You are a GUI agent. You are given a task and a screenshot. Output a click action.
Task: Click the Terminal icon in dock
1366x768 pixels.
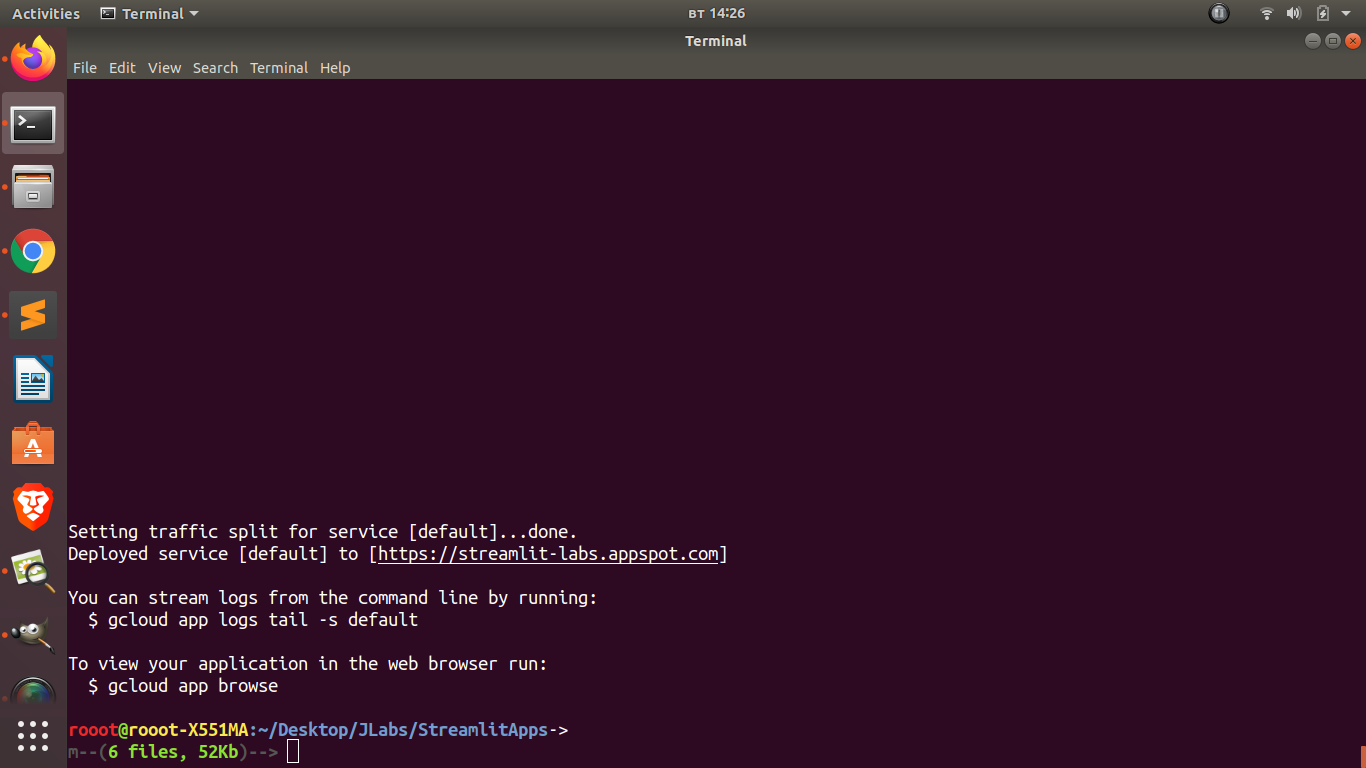[33, 124]
